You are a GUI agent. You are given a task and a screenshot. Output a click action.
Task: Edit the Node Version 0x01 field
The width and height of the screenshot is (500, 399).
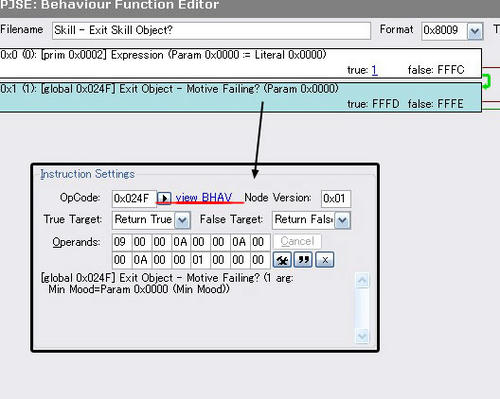[x=336, y=199]
